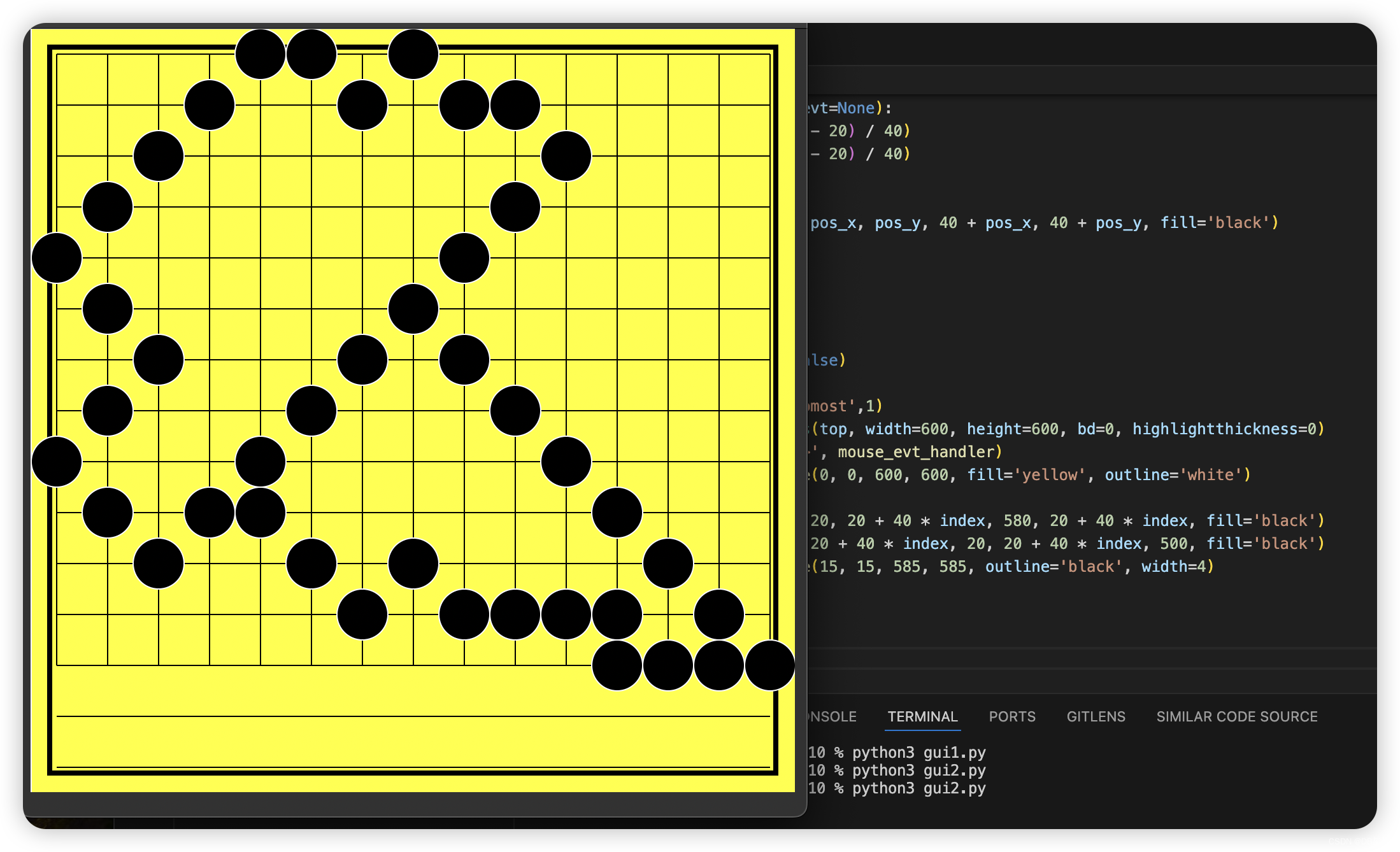1400x852 pixels.
Task: Click the evt=None parameter in the code
Action: pos(841,108)
